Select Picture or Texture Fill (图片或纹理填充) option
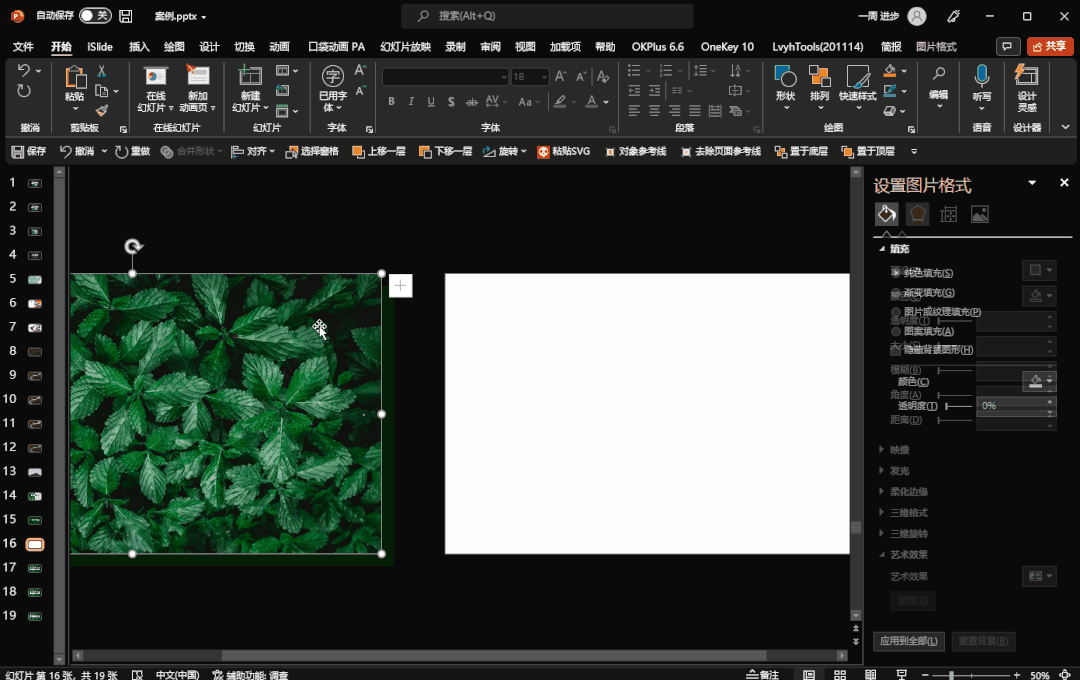Screen dimensions: 1080x680 (x=896, y=312)
